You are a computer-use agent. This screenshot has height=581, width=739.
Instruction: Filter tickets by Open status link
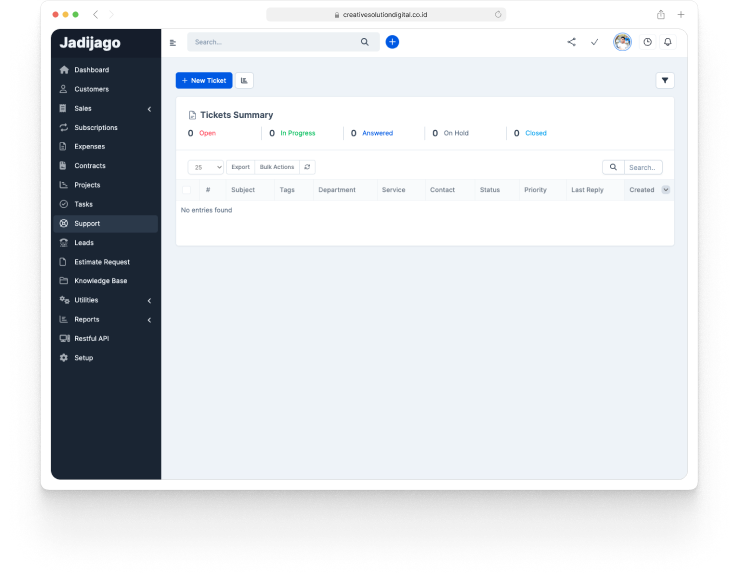click(207, 133)
